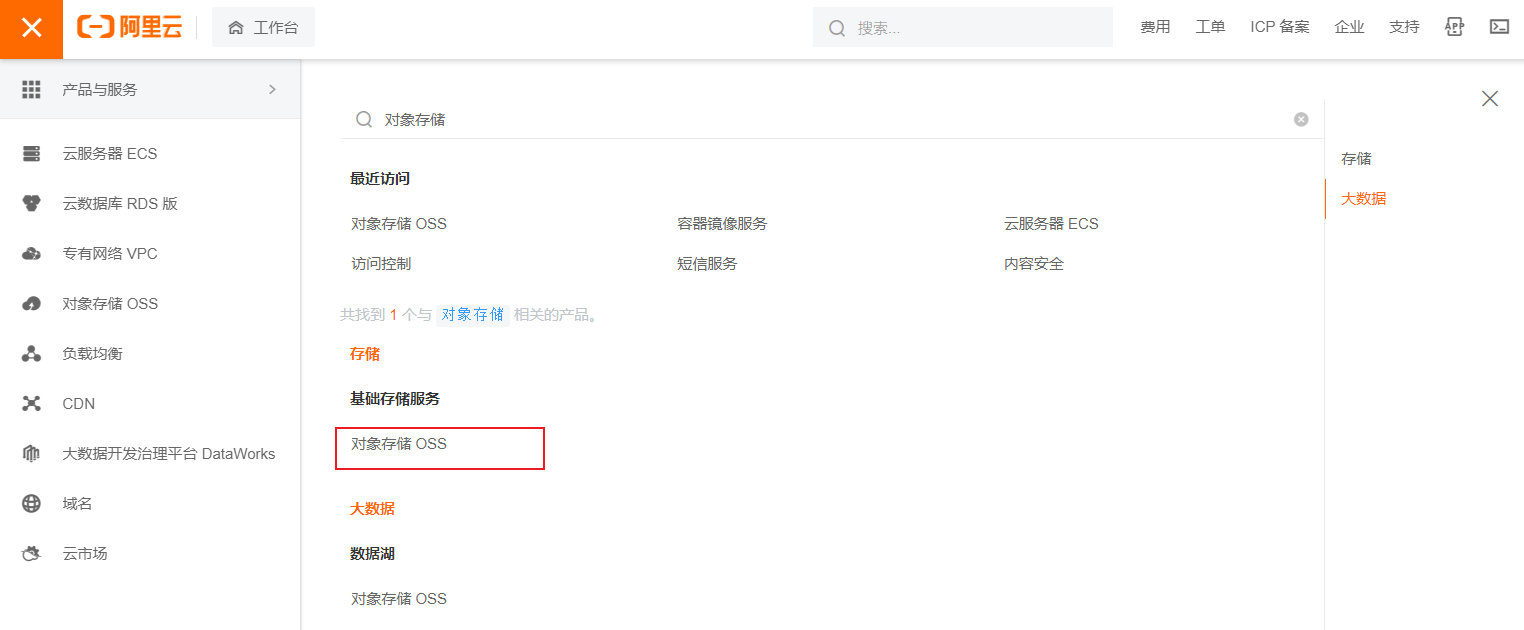Expand the 产品与服务 chevron arrow

click(x=272, y=90)
